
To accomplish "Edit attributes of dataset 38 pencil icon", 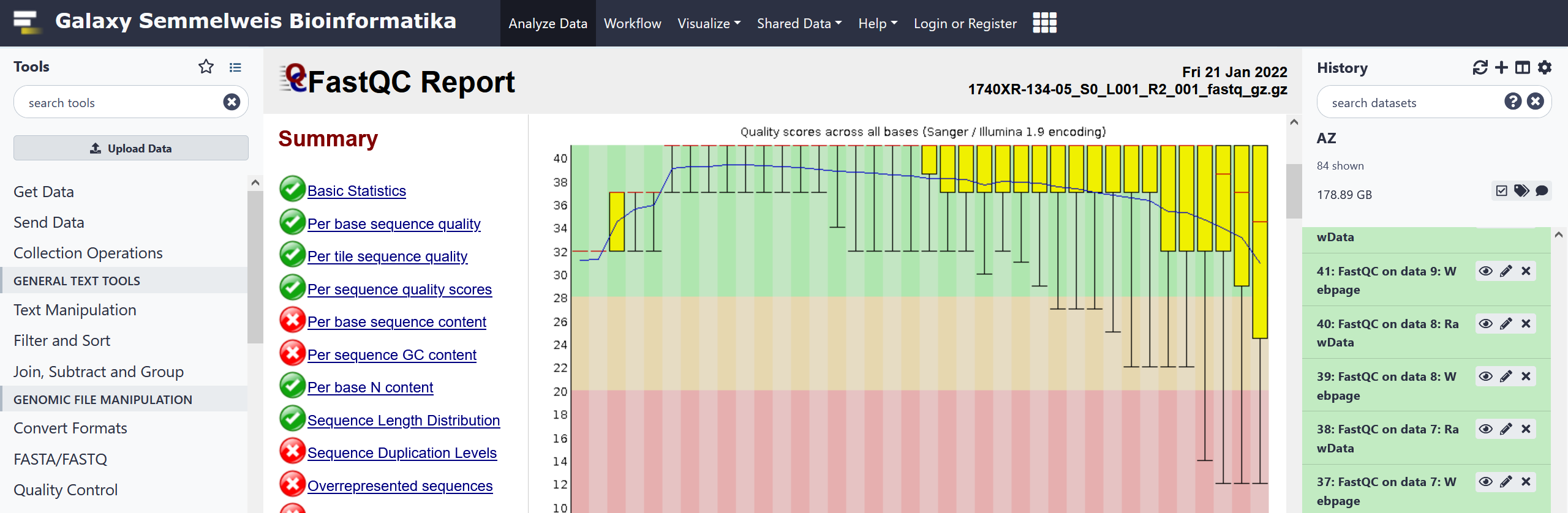I will click(1506, 429).
